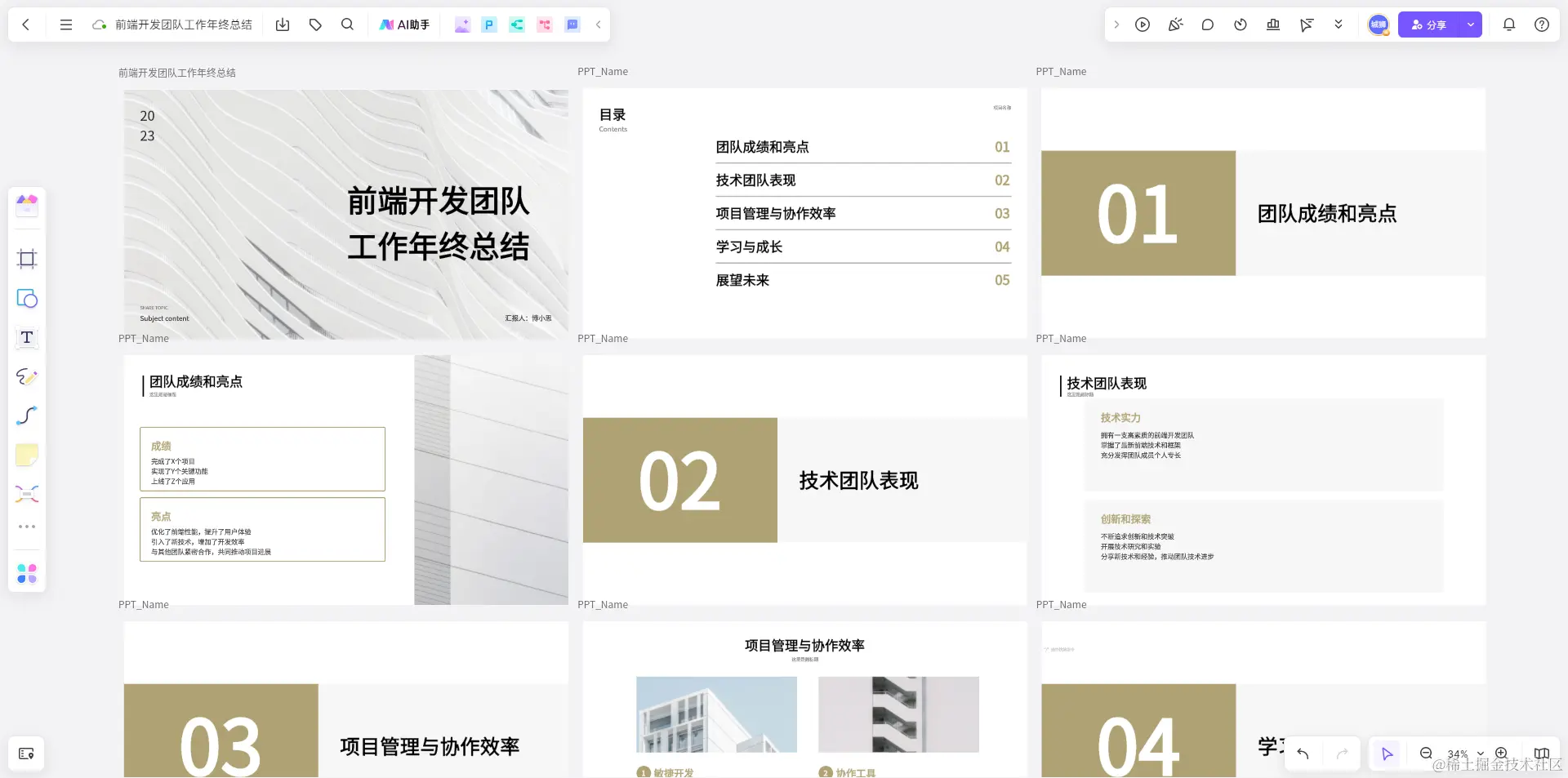Click the blue P presentation icon
This screenshot has width=1568, height=778.
(x=489, y=24)
